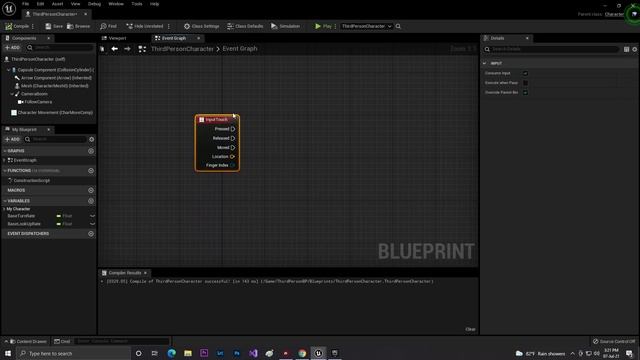Expand My Character variable category
The image size is (640, 360).
[x=4, y=209]
